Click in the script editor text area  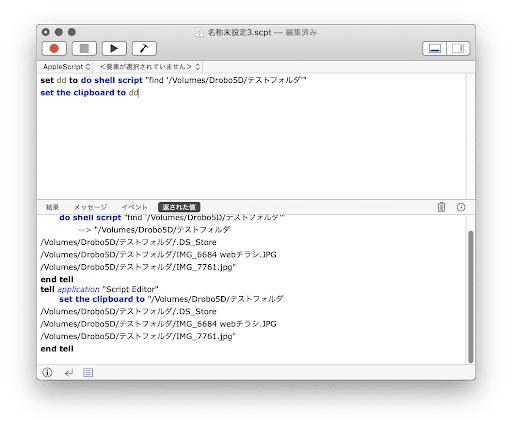[252, 137]
